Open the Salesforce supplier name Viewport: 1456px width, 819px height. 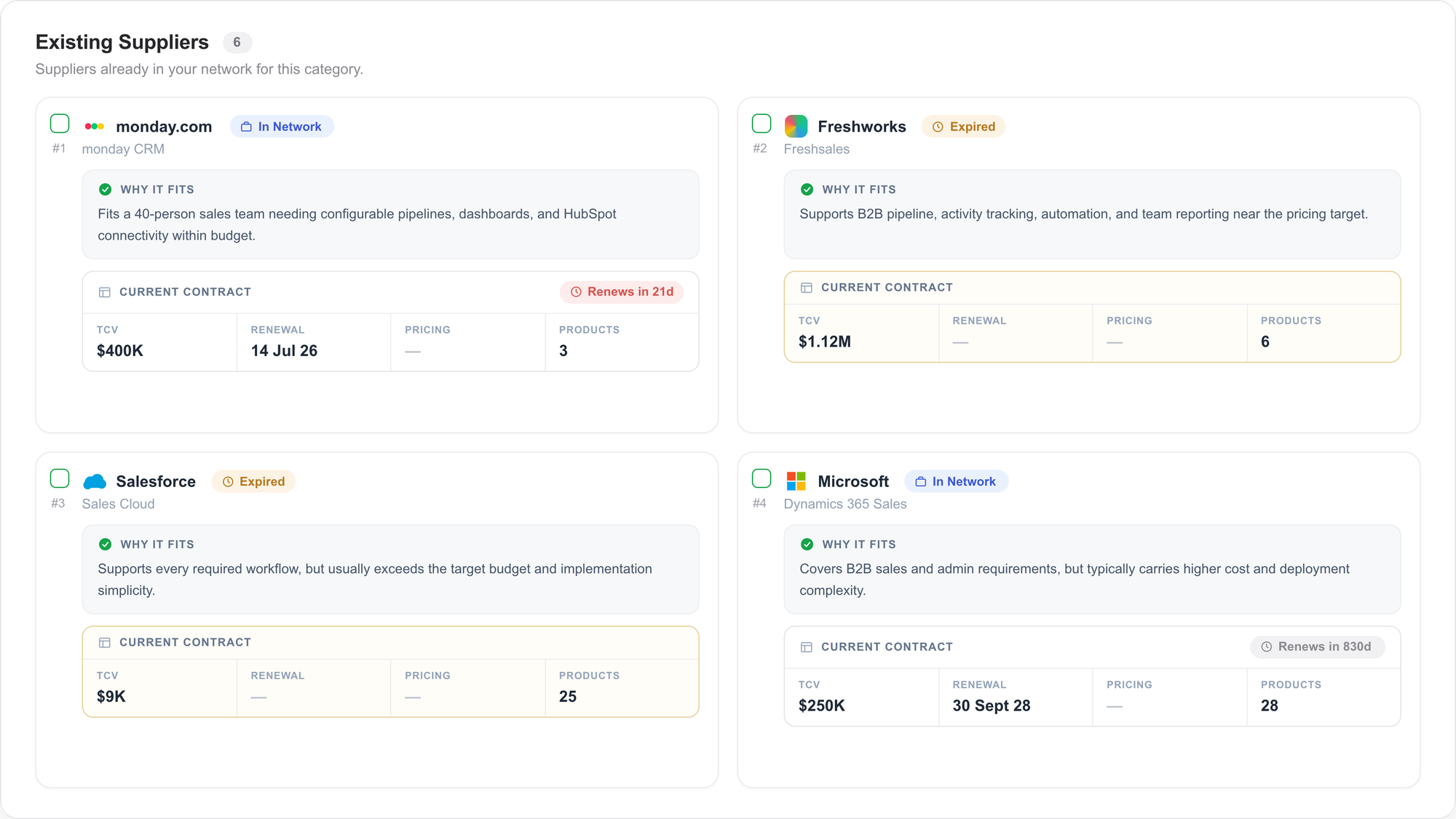[156, 481]
